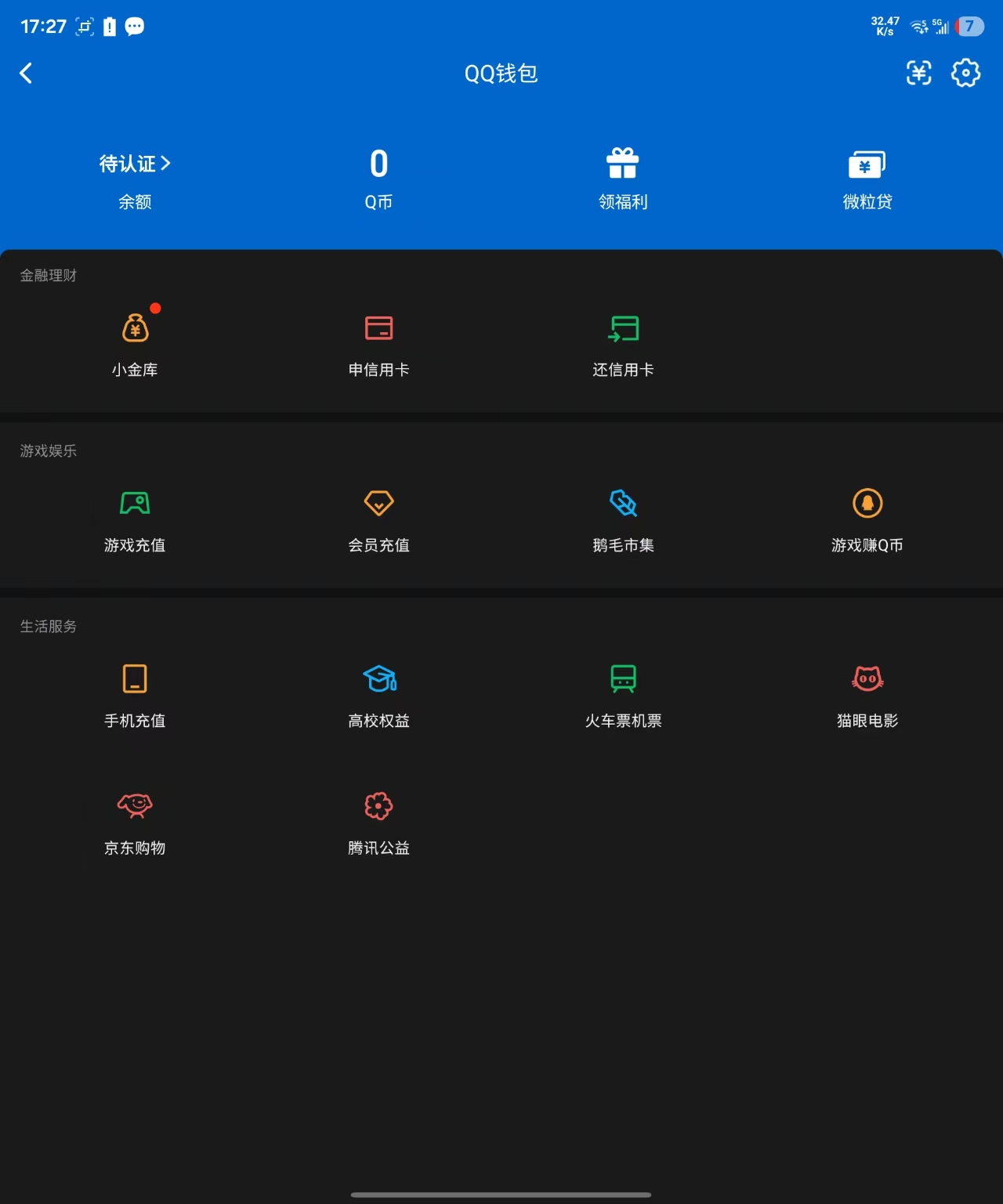Expand 待认证 verification details
The image size is (1003, 1204).
pos(135,163)
